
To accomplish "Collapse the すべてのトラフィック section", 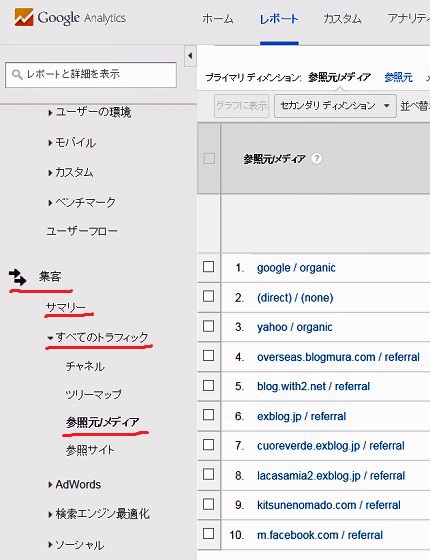I will (x=98, y=338).
